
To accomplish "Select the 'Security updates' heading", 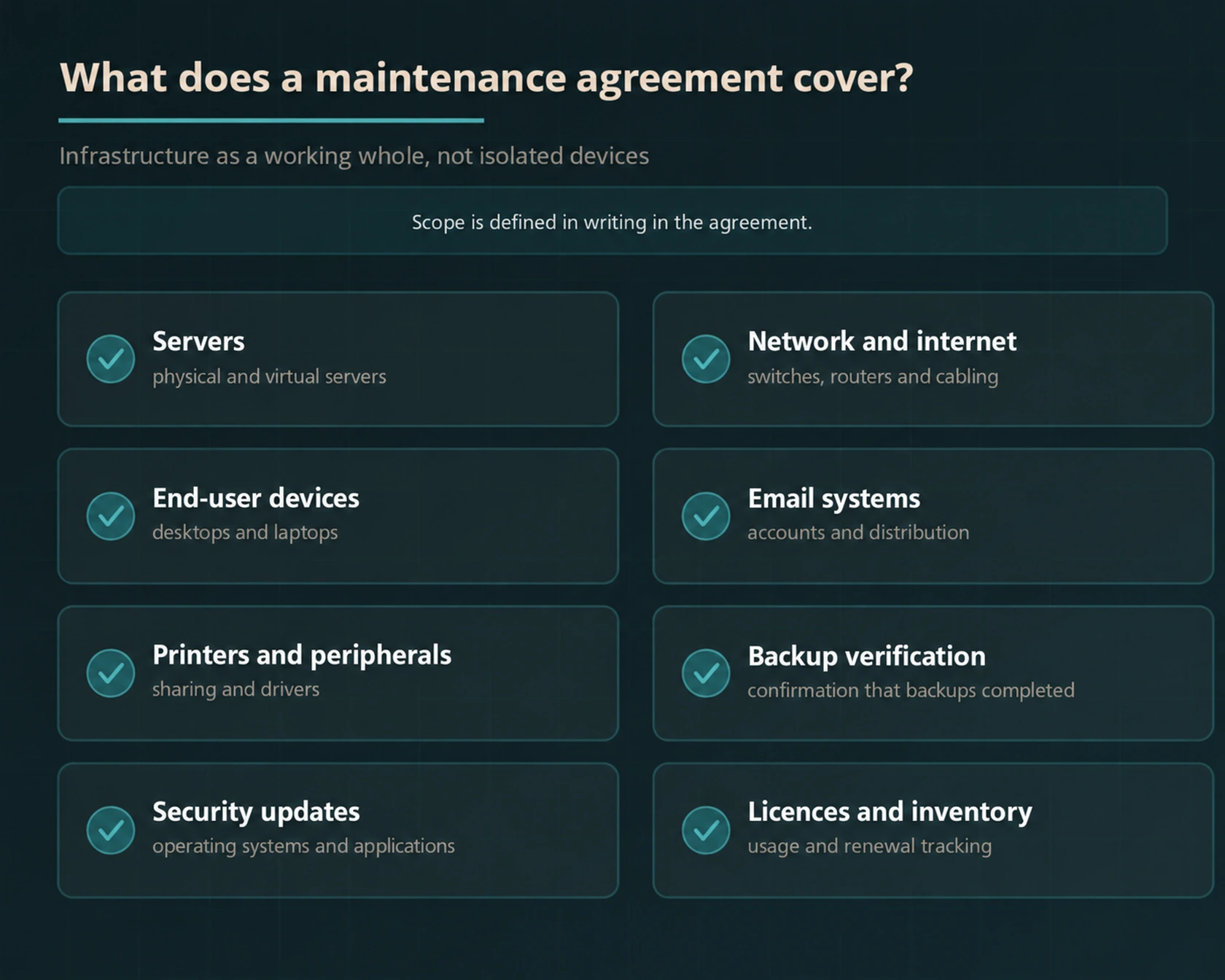I will 256,812.
